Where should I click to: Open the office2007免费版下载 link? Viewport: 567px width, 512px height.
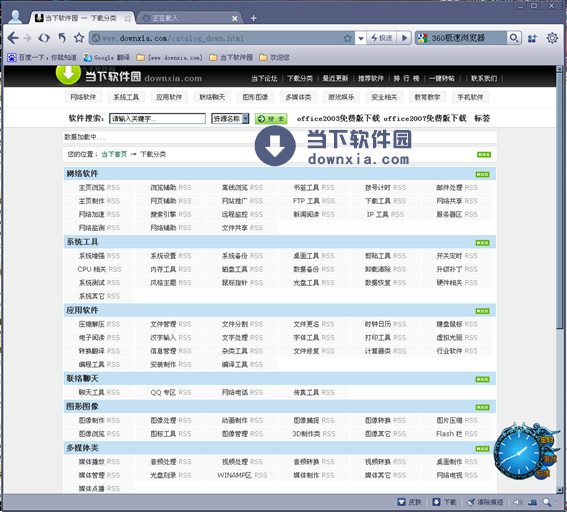[425, 118]
